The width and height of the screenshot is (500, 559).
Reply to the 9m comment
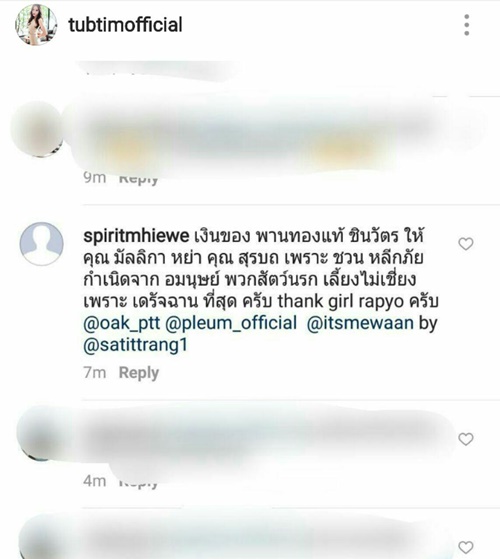pos(139,178)
